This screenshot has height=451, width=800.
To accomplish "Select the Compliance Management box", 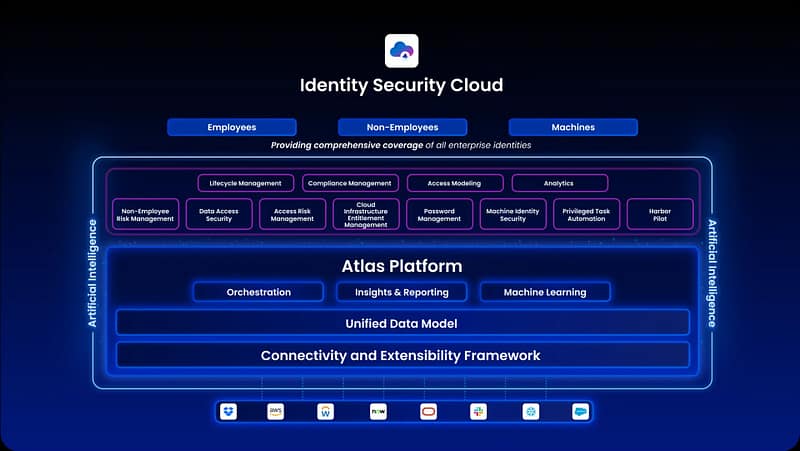I will (349, 183).
